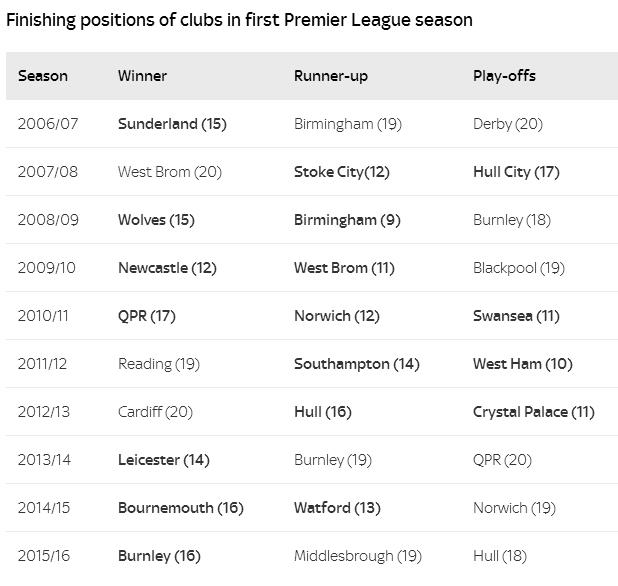Viewport: 618px width, 586px height.
Task: Select Leicester (14) winner cell
Action: click(x=163, y=460)
